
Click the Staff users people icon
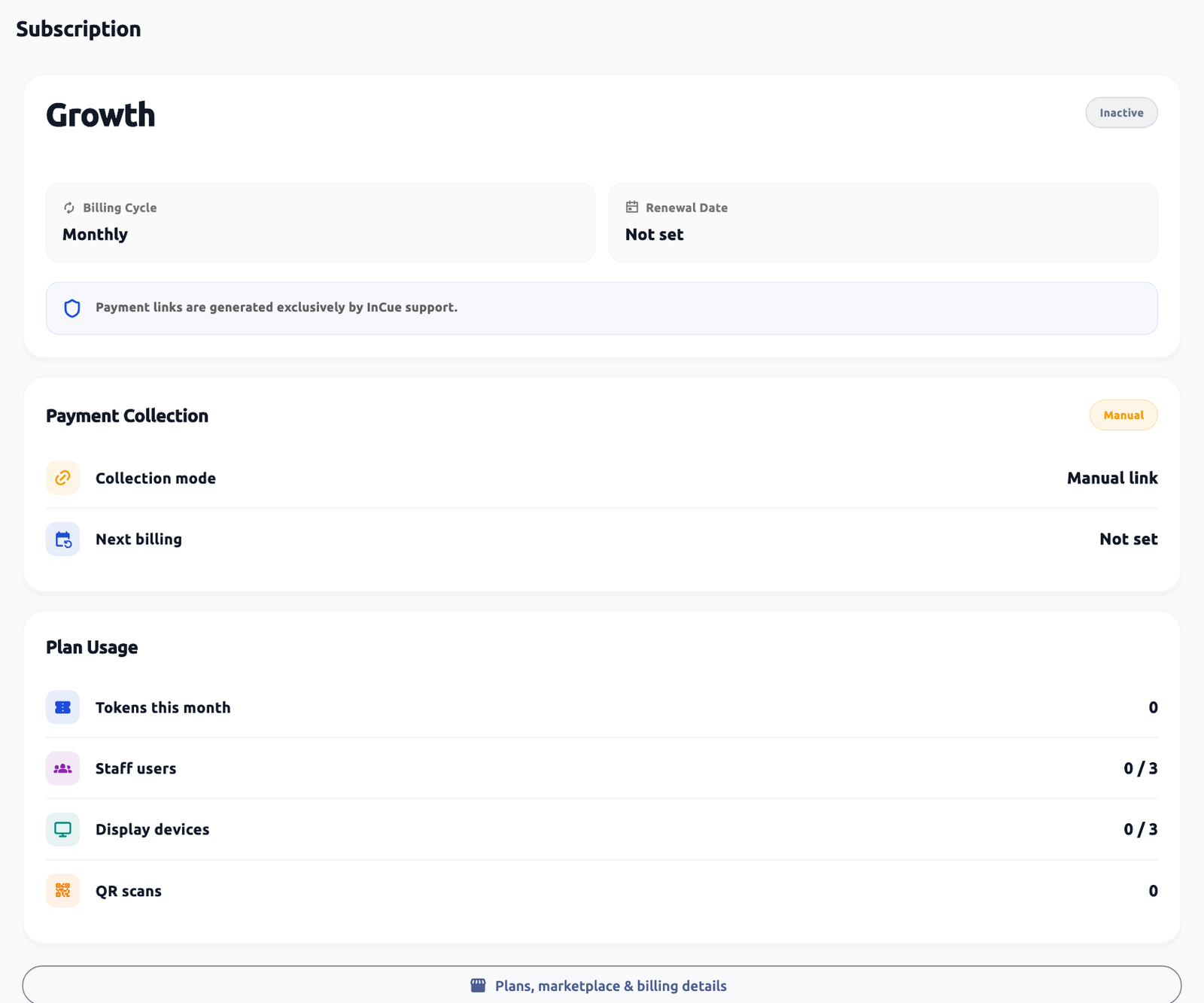coord(62,768)
